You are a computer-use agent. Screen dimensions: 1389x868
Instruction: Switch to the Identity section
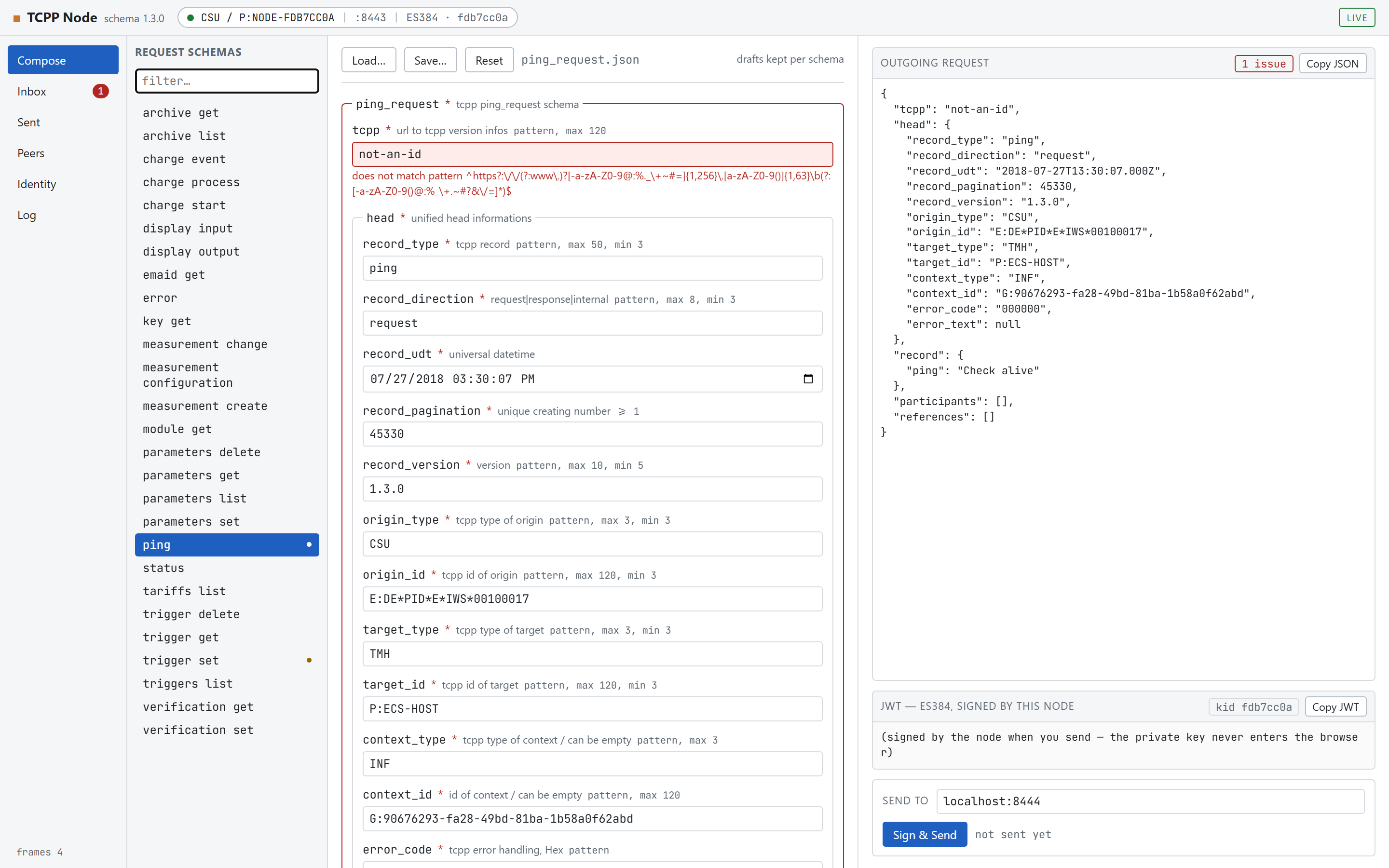tap(63, 184)
